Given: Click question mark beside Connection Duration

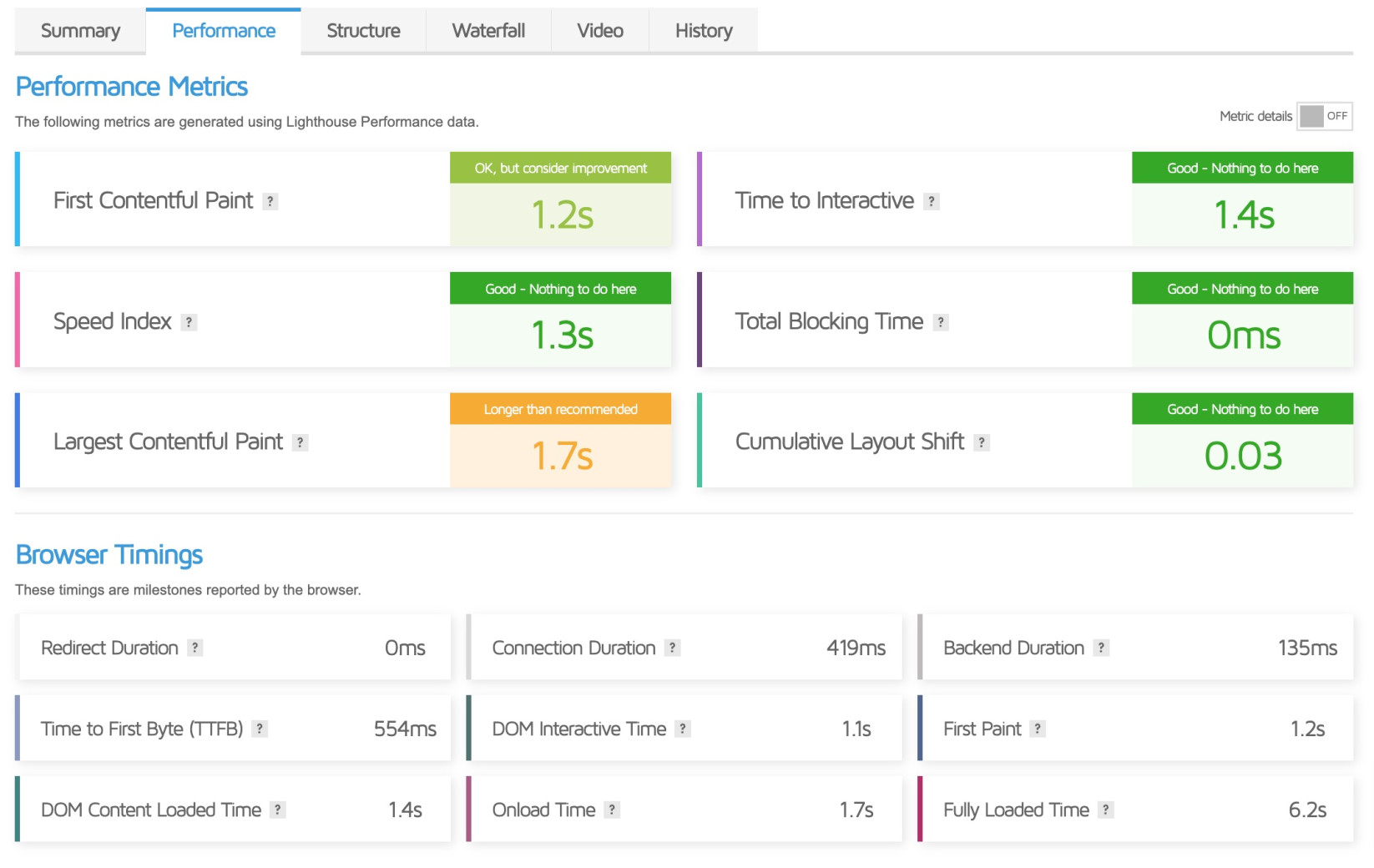Looking at the screenshot, I should pyautogui.click(x=673, y=648).
